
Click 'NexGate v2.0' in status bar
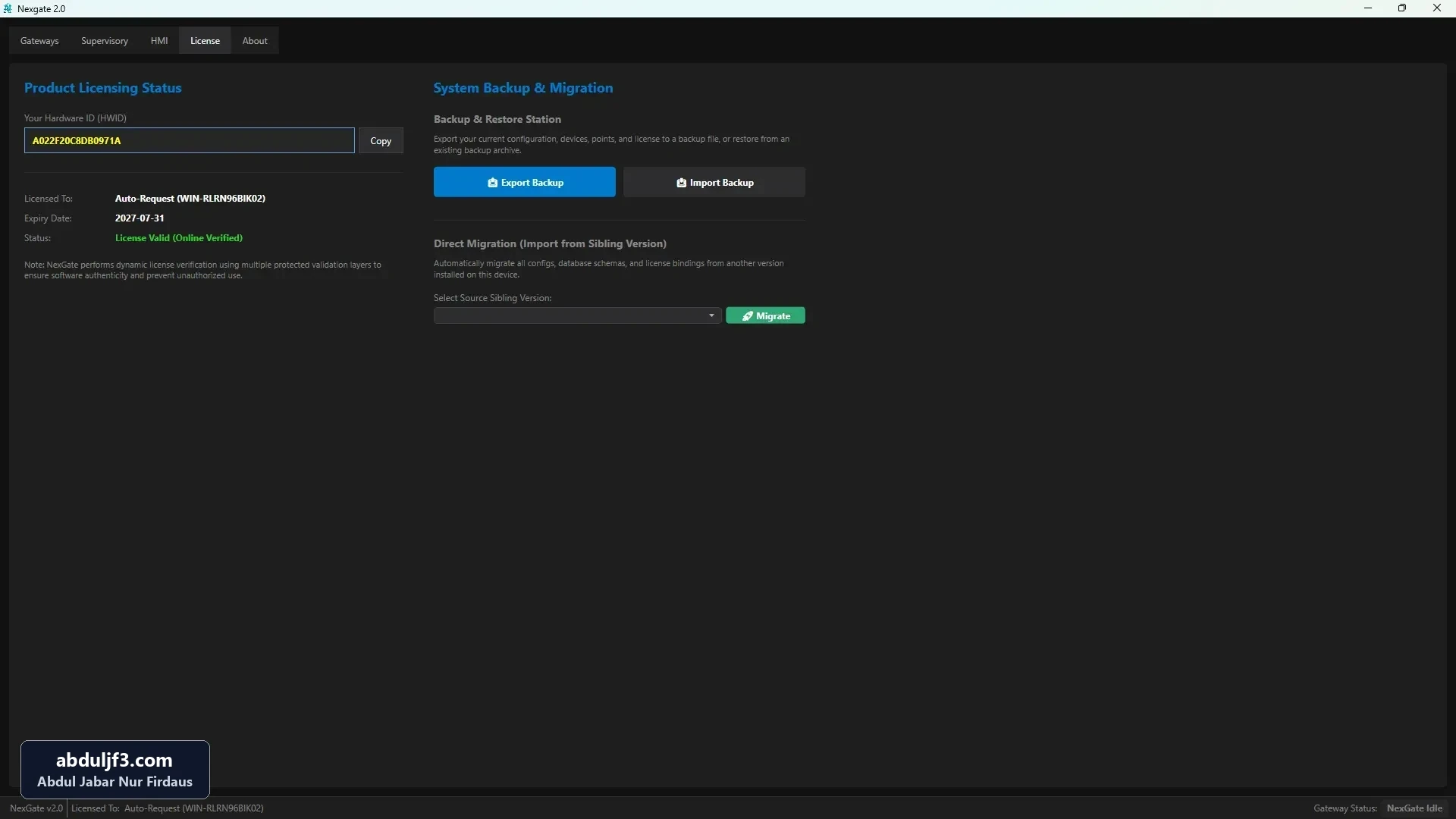(x=36, y=808)
